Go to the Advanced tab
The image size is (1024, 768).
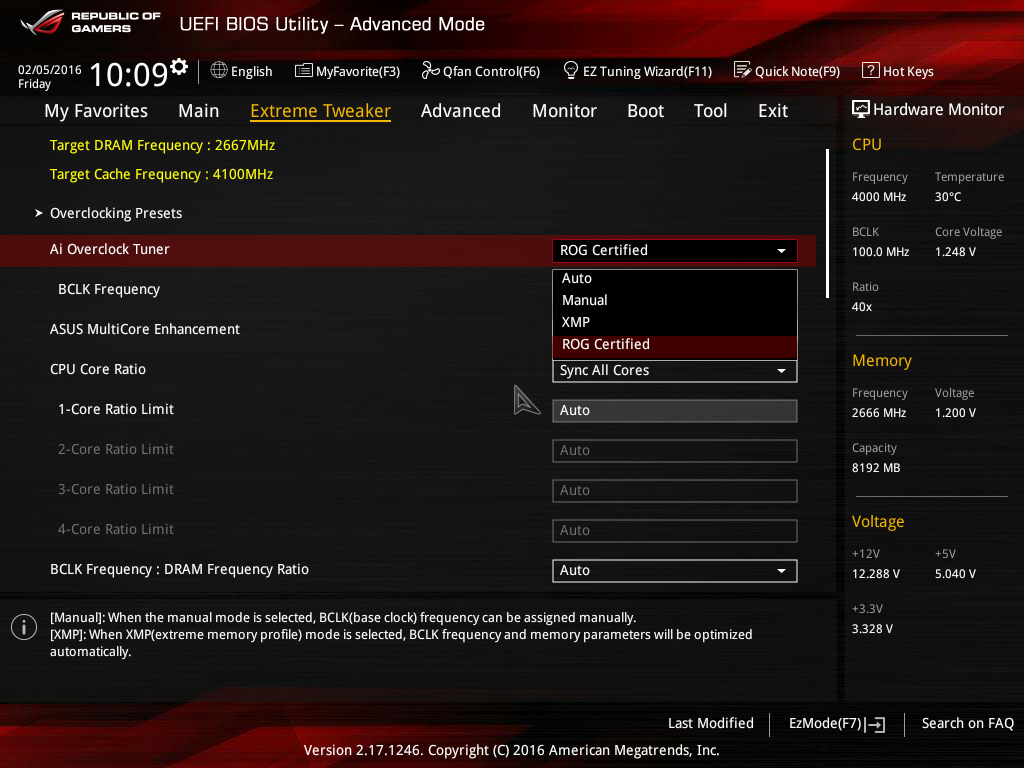pyautogui.click(x=461, y=111)
